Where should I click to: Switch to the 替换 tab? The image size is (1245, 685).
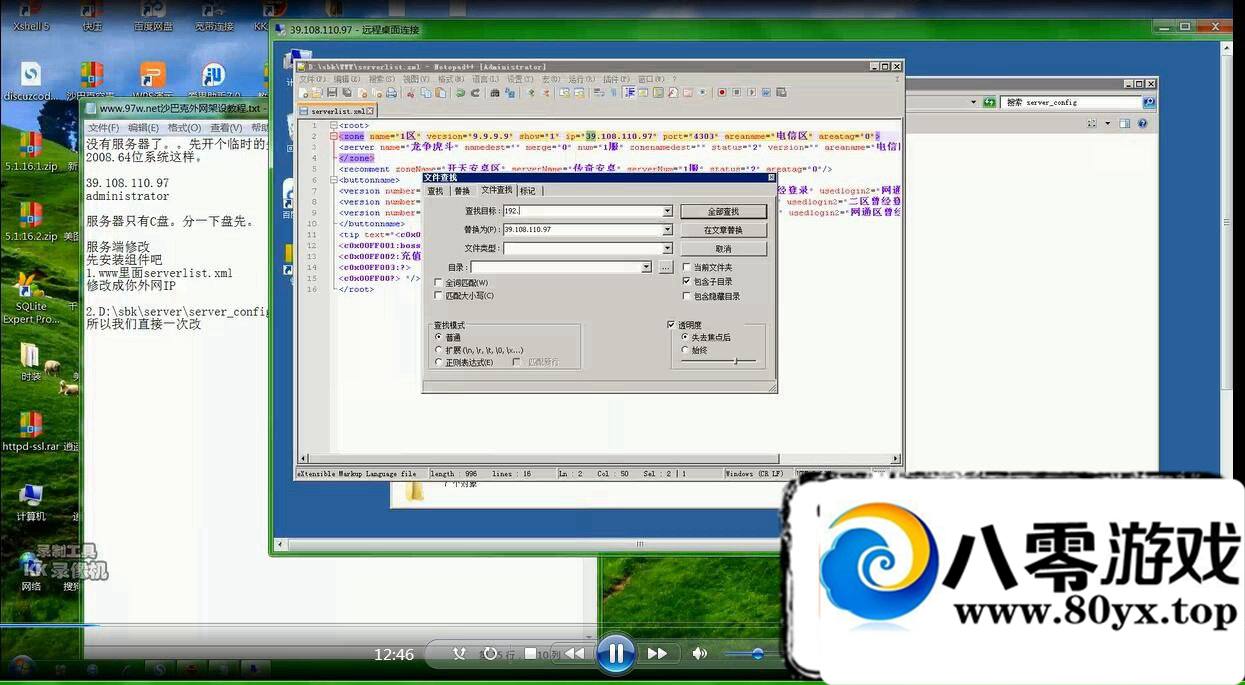tap(462, 191)
